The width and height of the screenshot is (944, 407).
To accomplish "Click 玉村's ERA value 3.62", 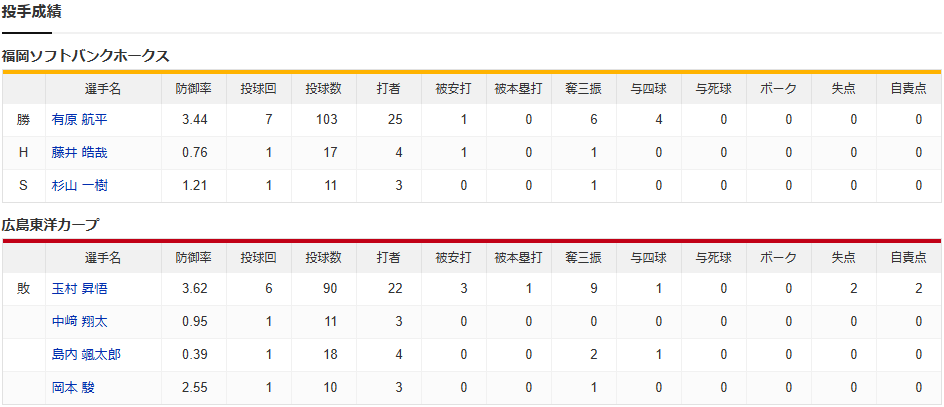I will pos(193,289).
